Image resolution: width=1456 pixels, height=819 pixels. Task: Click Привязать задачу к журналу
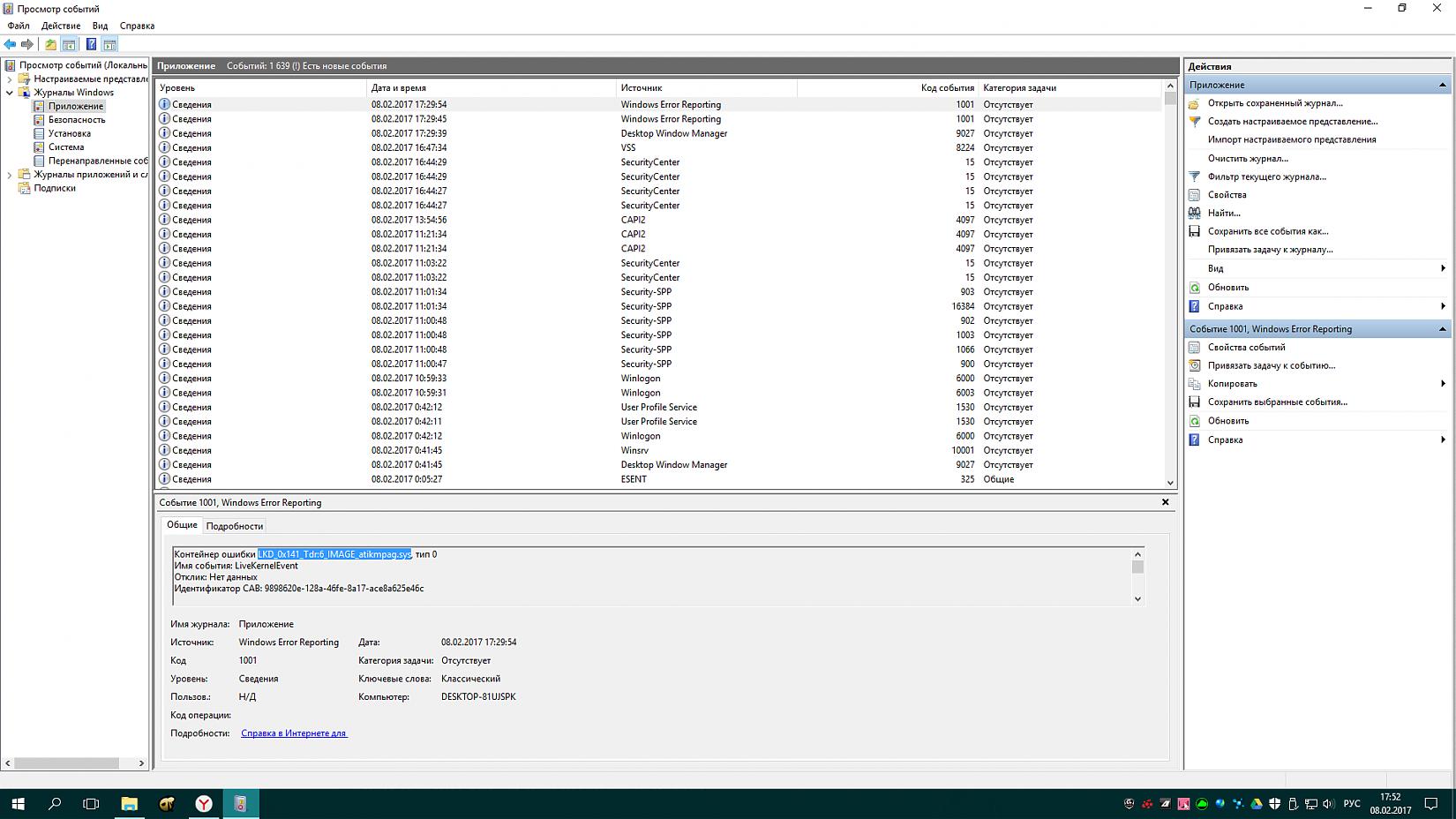[x=1271, y=250]
